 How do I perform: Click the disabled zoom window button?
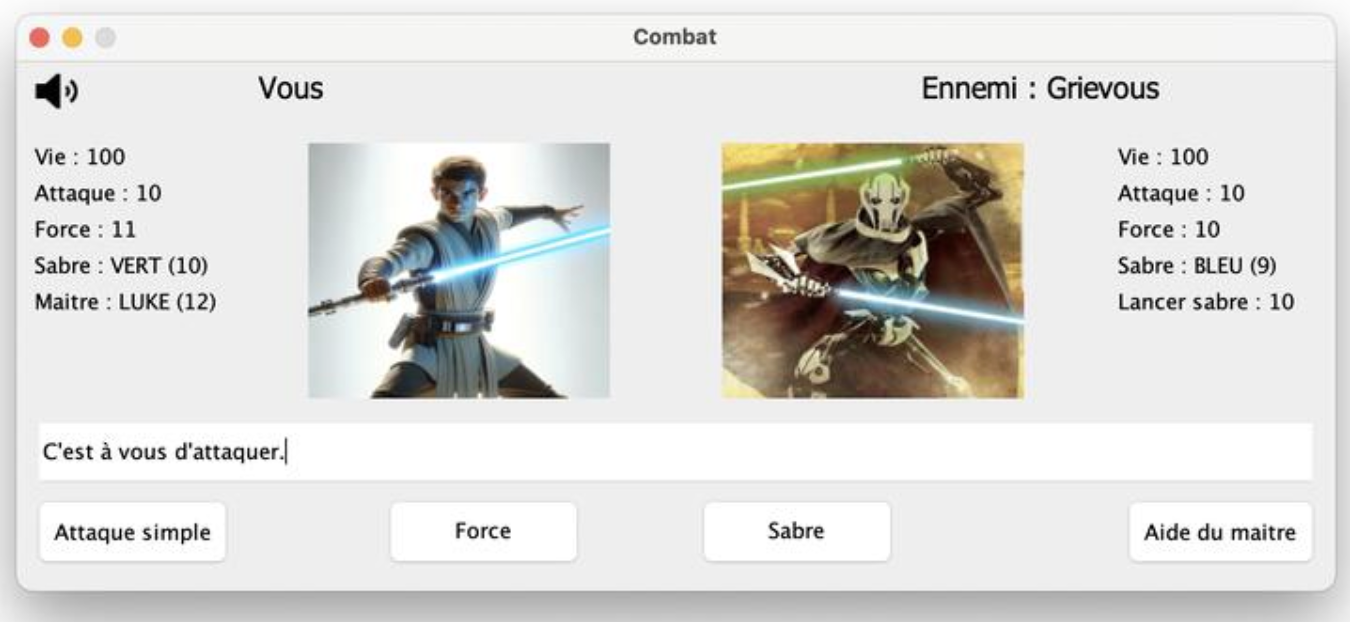(x=105, y=38)
